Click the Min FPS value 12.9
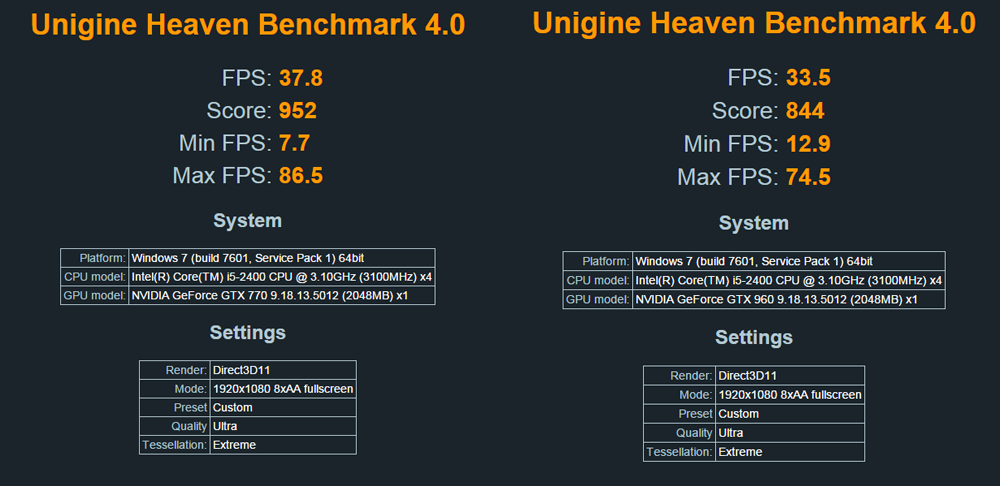The image size is (1000, 486). click(807, 144)
